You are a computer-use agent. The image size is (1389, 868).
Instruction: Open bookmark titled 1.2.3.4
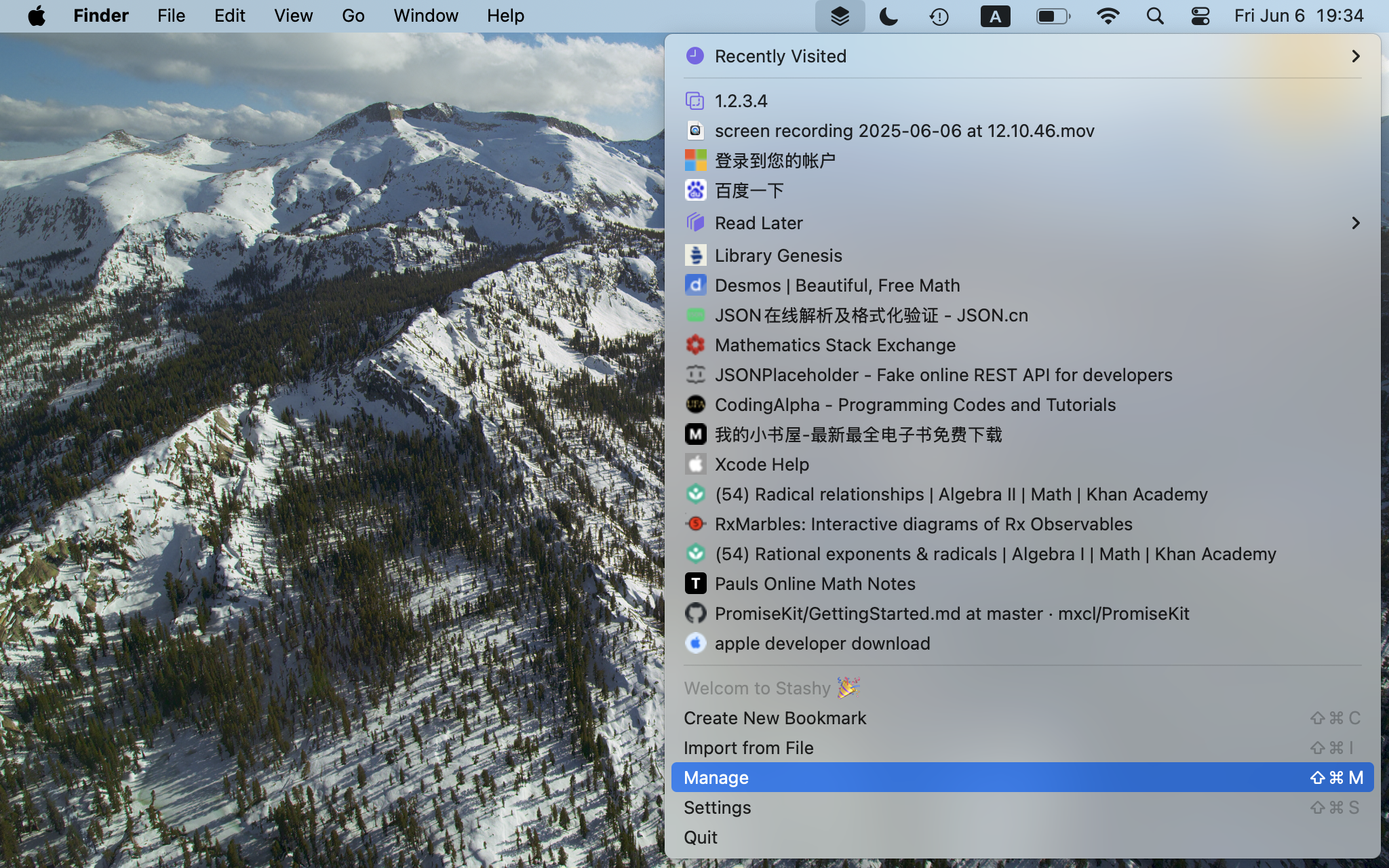coord(741,101)
